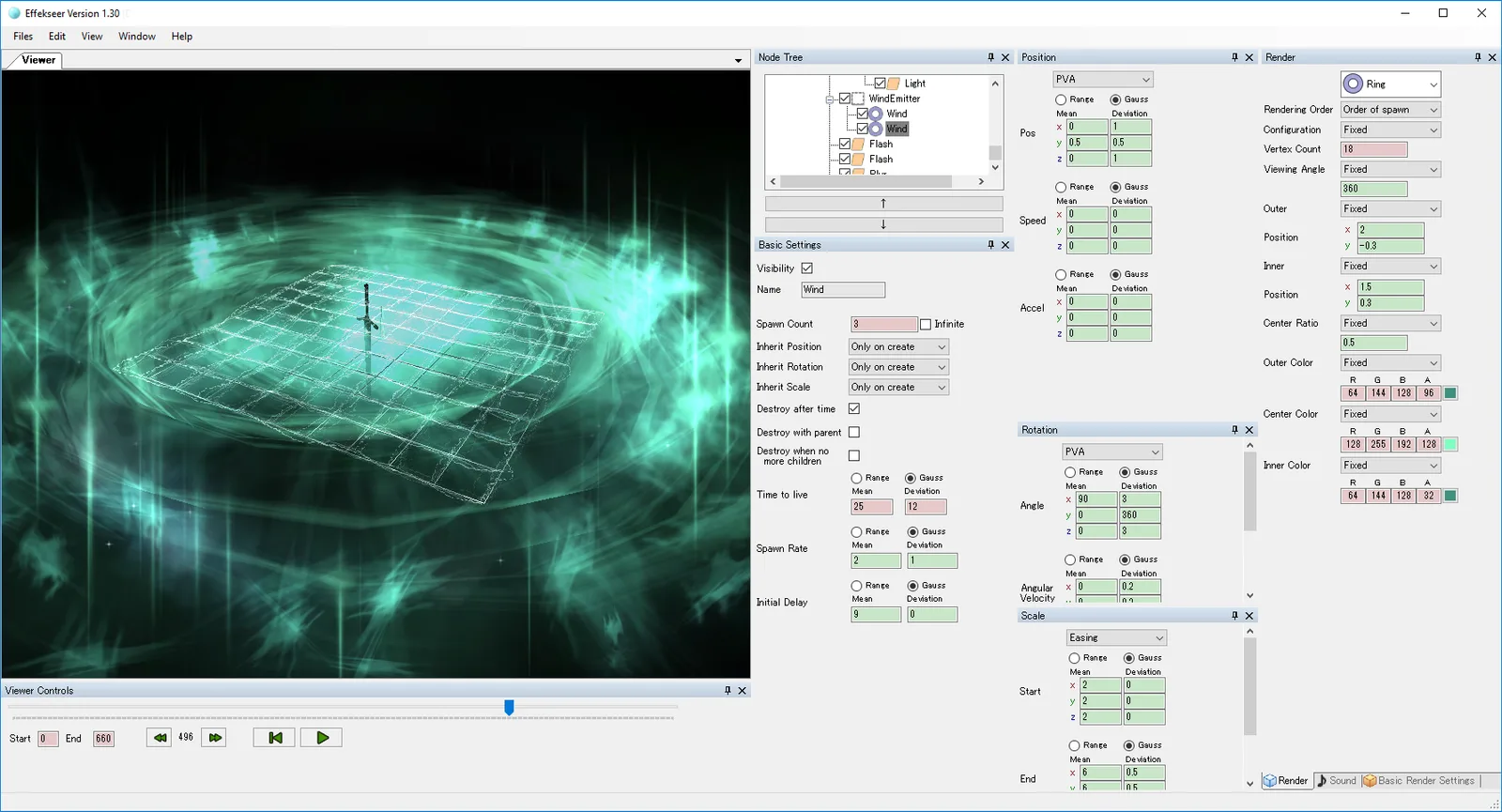Pin the Position panel
Image resolution: width=1502 pixels, height=812 pixels.
click(x=1234, y=57)
